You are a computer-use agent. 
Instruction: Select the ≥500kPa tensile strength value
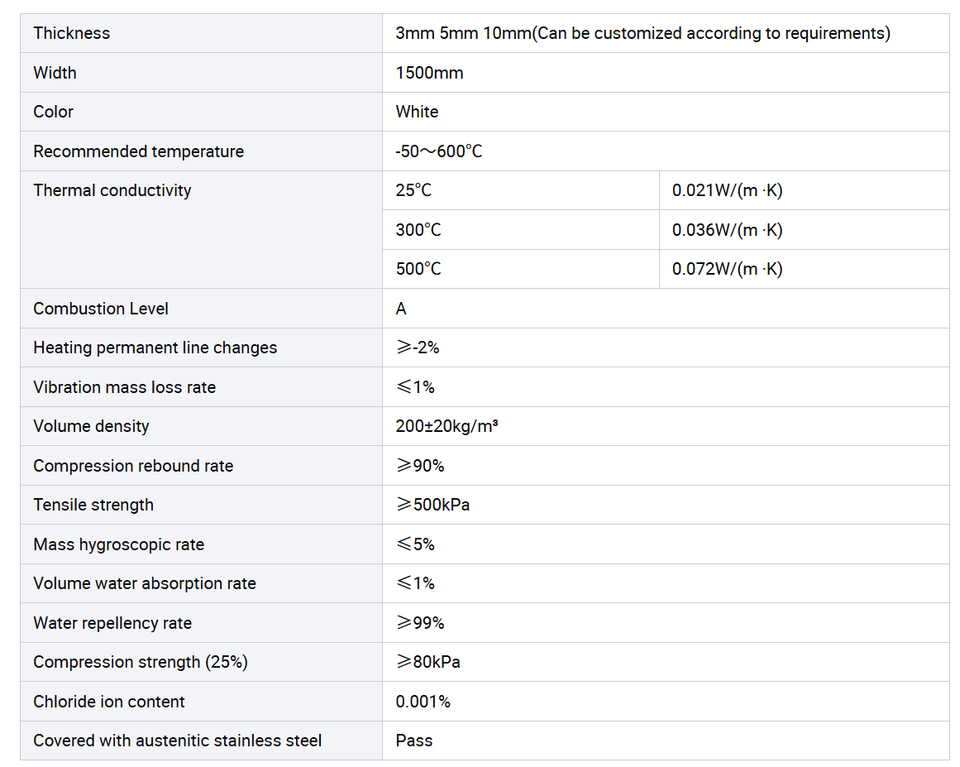pyautogui.click(x=433, y=505)
